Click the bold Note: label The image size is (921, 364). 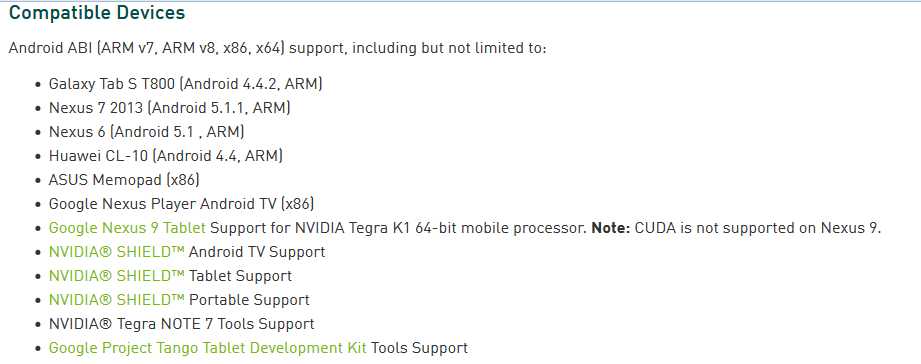tap(610, 228)
